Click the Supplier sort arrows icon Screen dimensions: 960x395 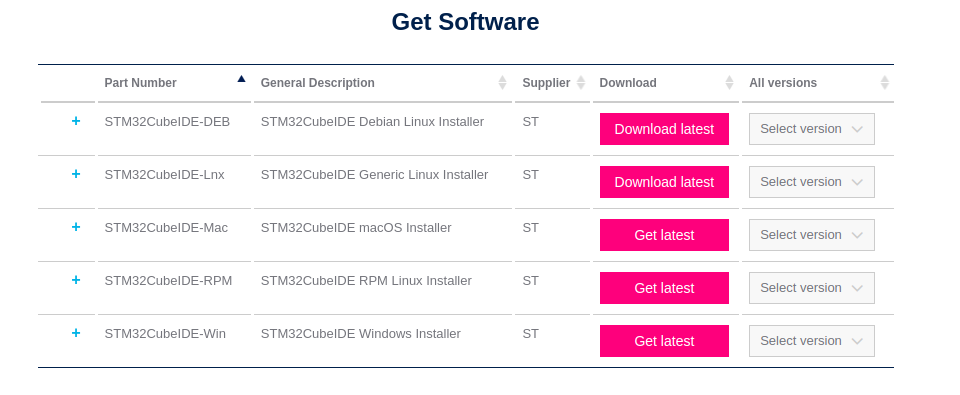point(581,83)
